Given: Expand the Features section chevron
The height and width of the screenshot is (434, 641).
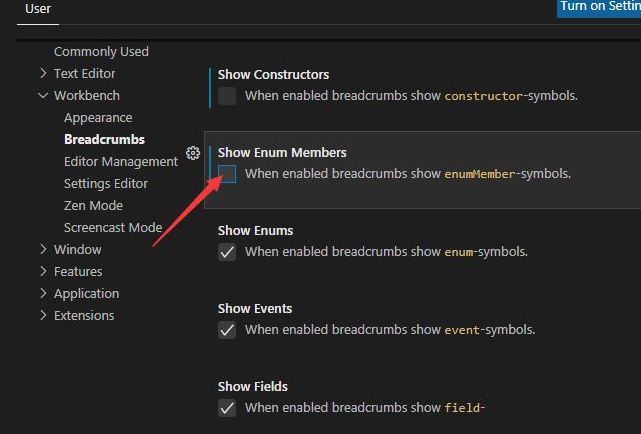Looking at the screenshot, I should 43,272.
